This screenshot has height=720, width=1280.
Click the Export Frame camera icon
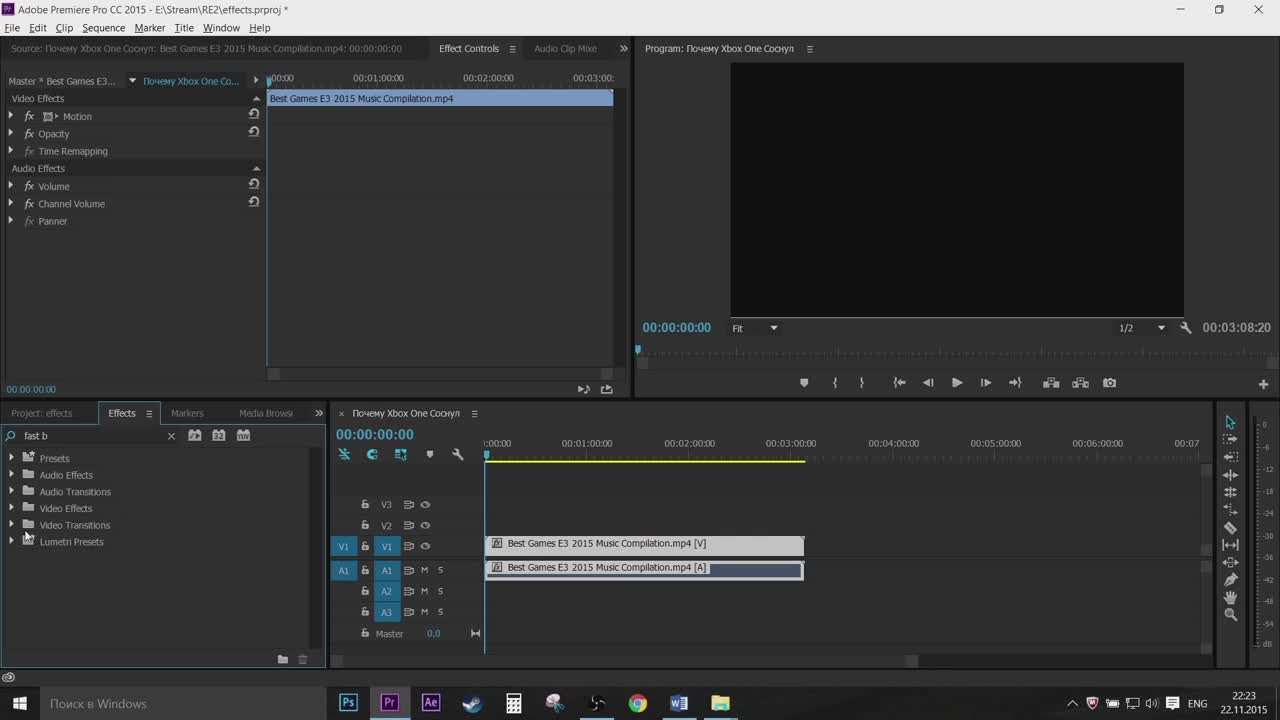(x=1109, y=383)
